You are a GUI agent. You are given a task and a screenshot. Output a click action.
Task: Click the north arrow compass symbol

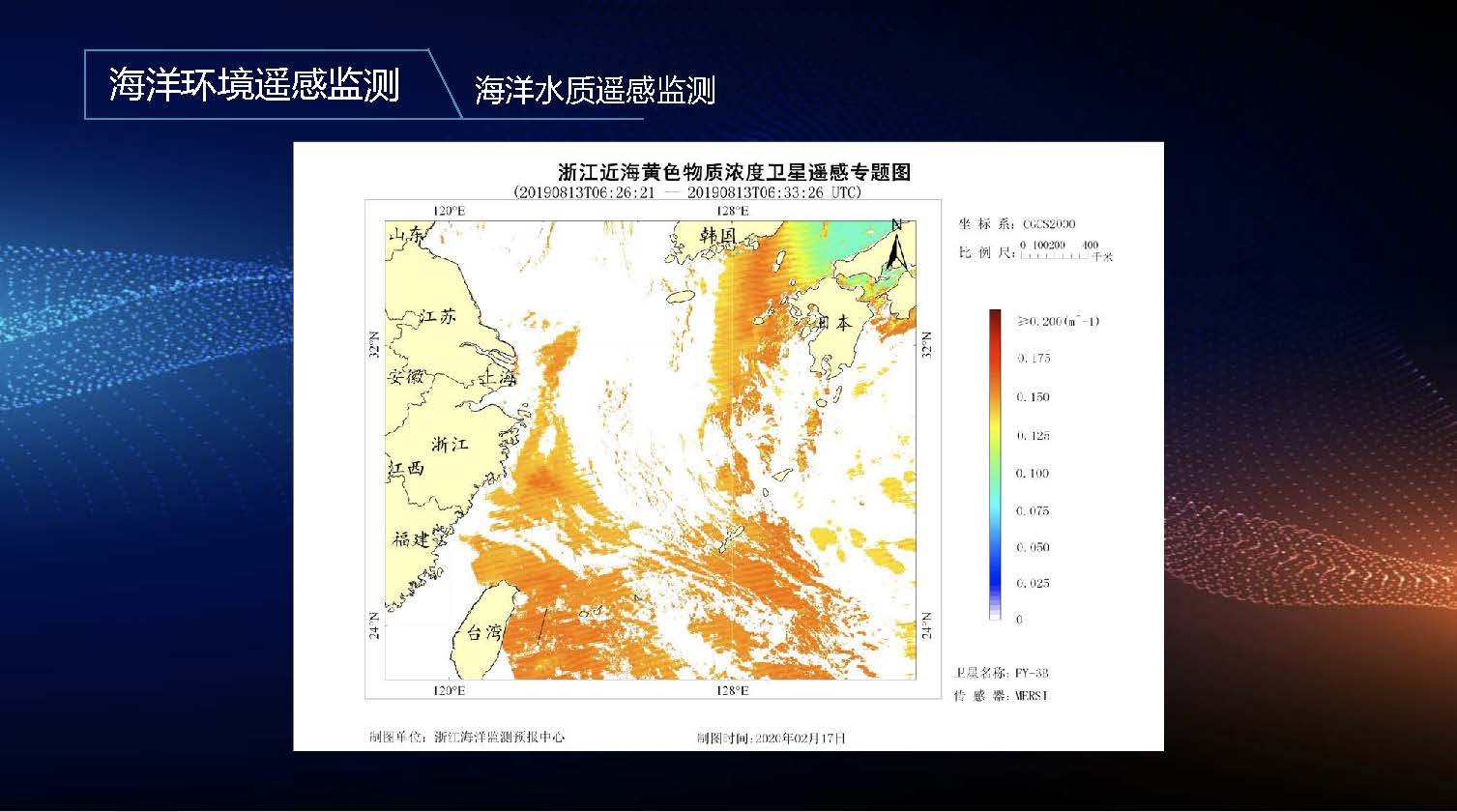pos(897,244)
